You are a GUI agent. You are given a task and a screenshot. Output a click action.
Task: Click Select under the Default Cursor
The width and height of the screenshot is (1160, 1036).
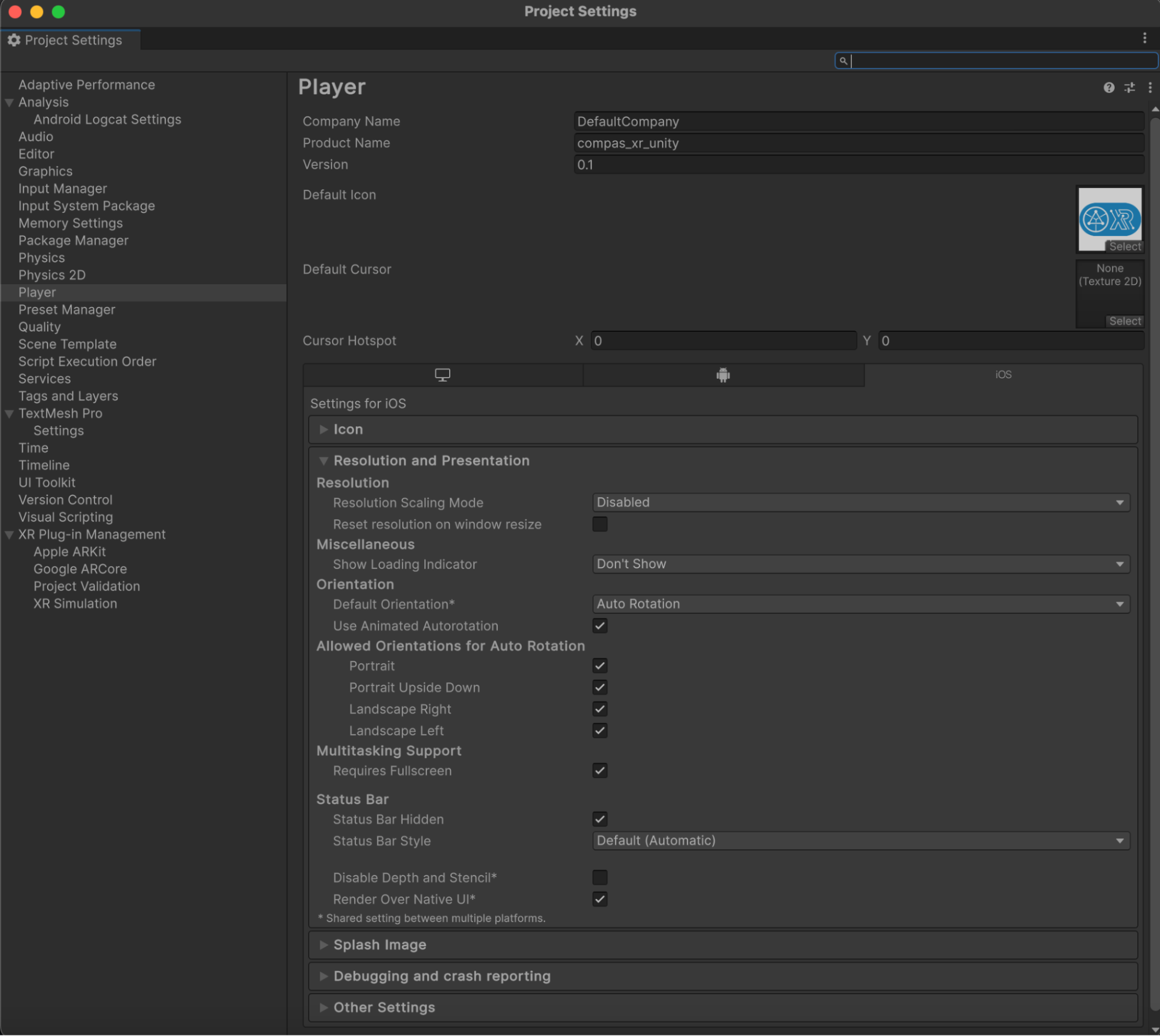[1125, 321]
